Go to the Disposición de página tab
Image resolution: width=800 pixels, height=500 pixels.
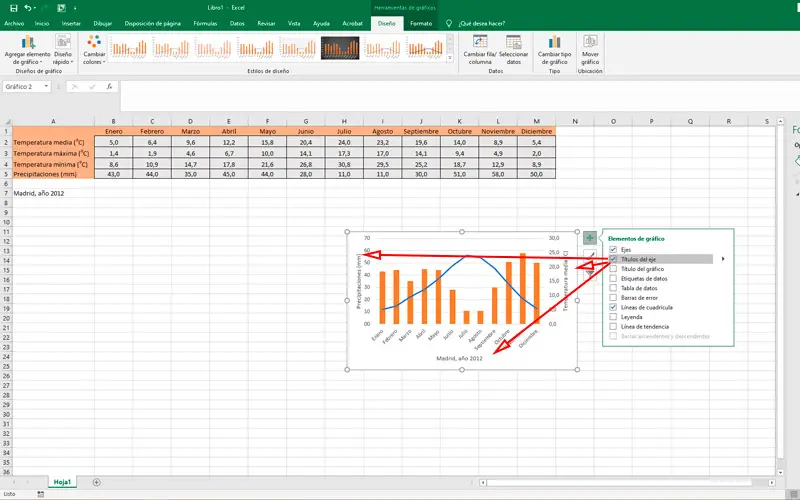pos(153,23)
